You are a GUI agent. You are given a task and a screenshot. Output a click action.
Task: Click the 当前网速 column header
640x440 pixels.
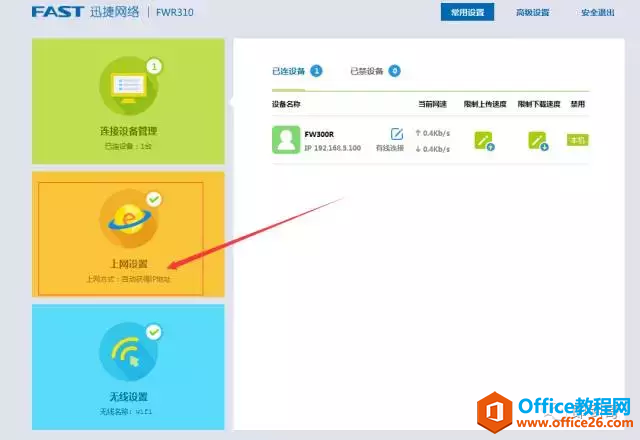432,104
